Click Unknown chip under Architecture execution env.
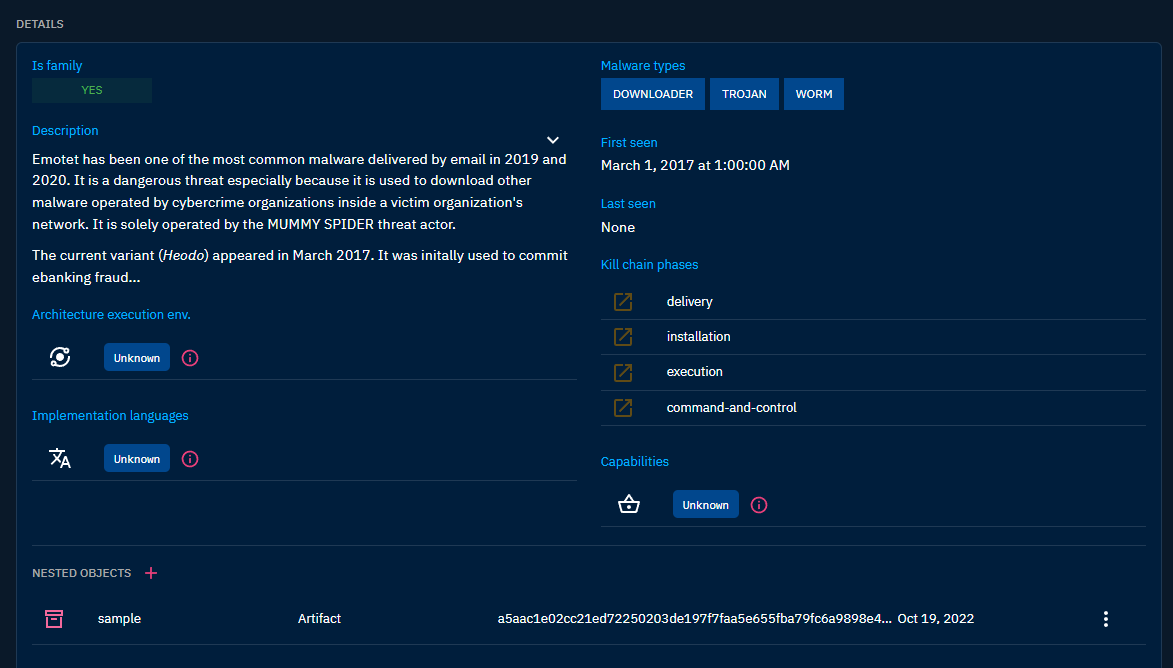1173x668 pixels. tap(137, 358)
